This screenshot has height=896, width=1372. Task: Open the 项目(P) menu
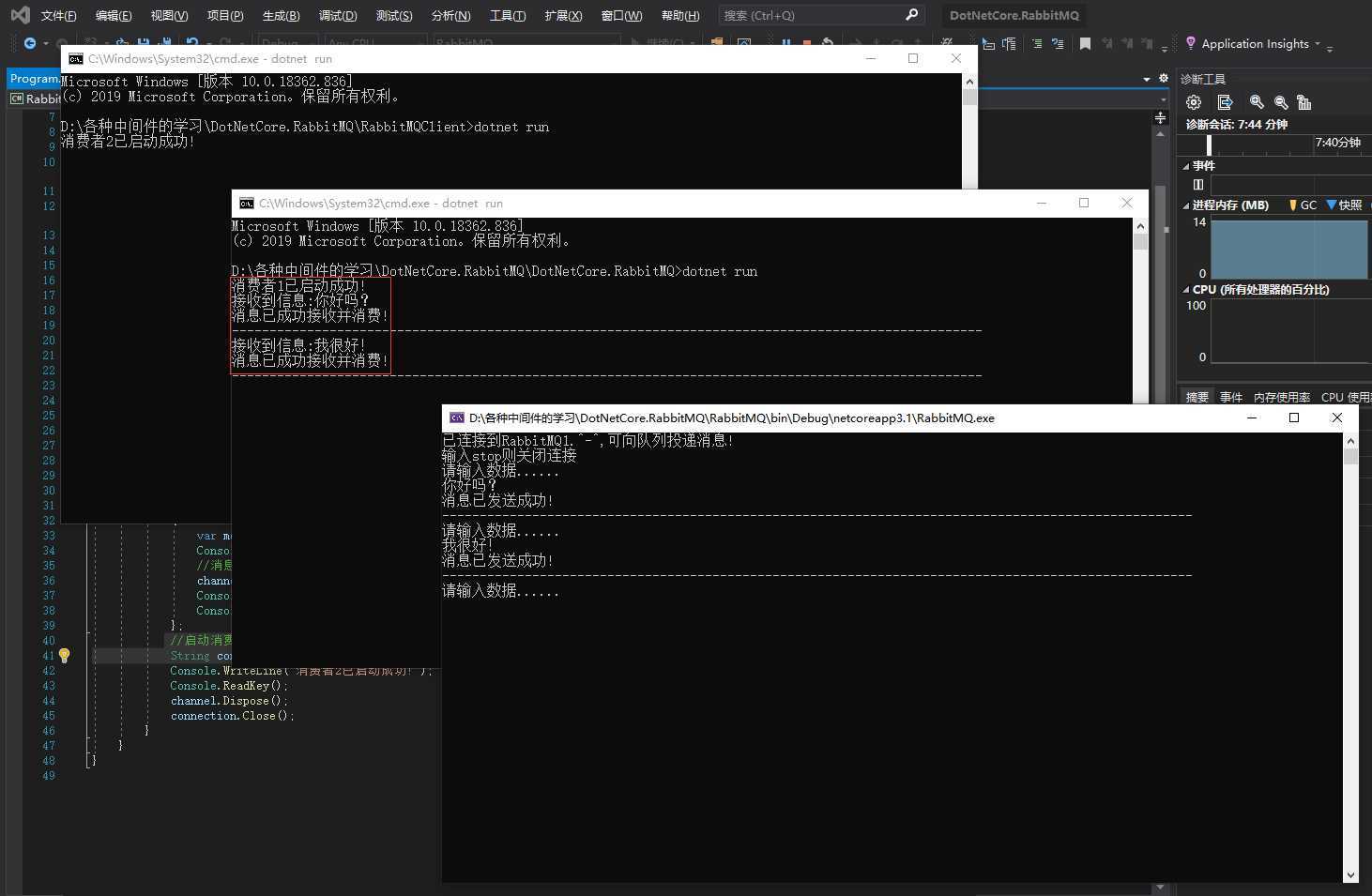225,16
